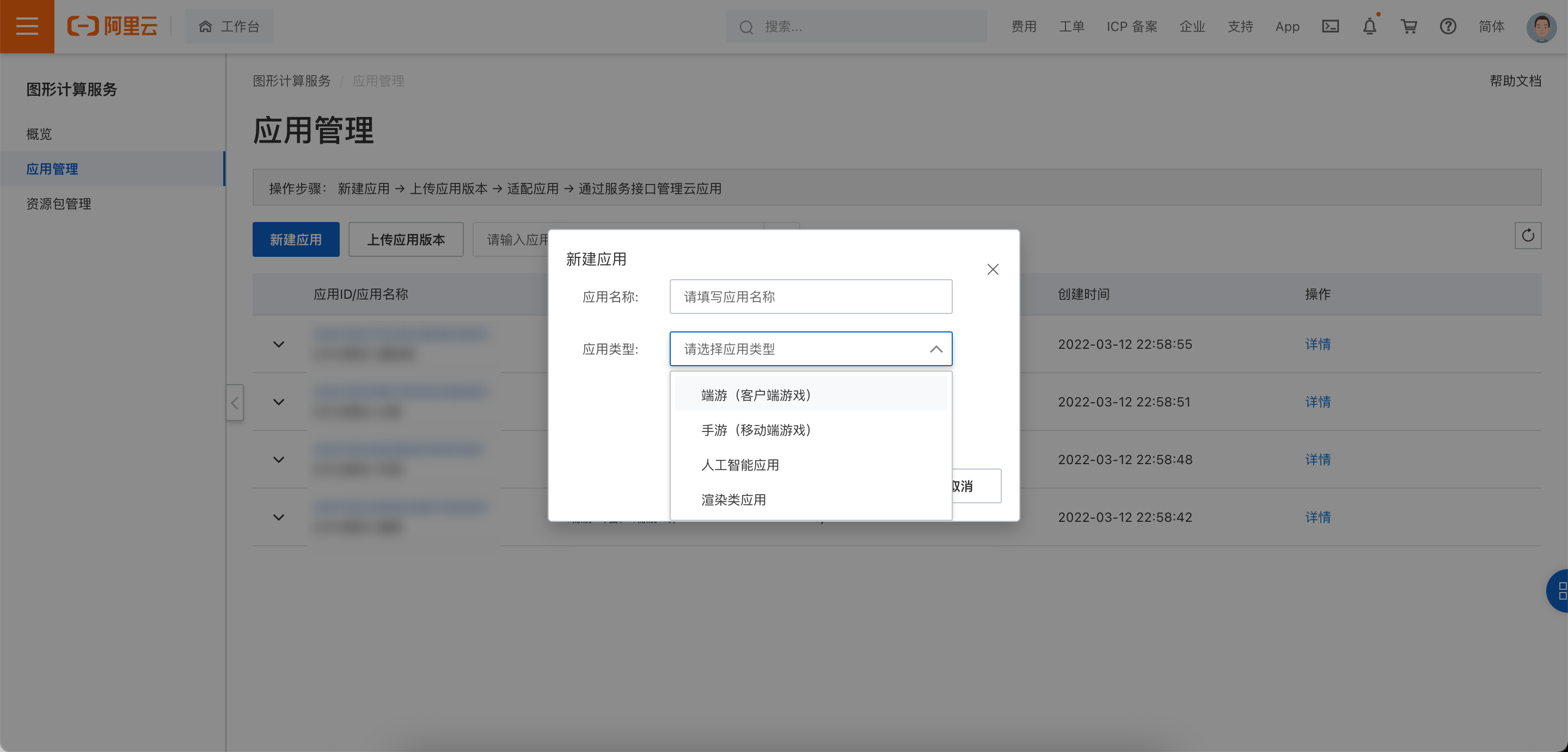
Task: Refresh the application list
Action: [1527, 236]
